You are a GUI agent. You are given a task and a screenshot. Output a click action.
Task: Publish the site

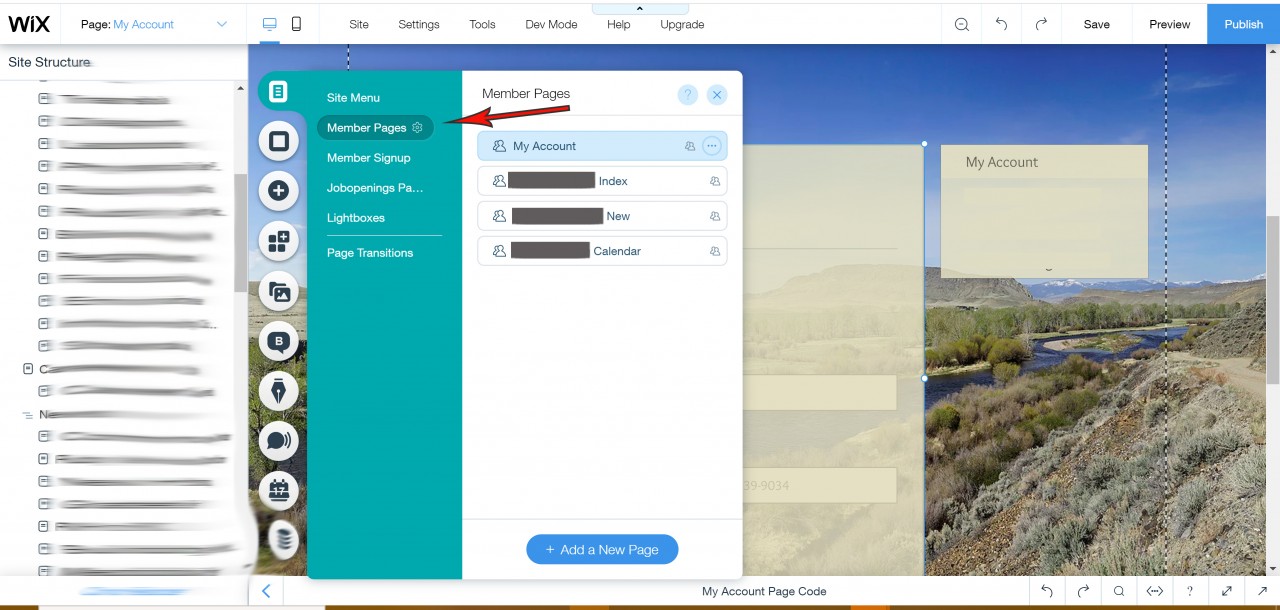[x=1243, y=24]
